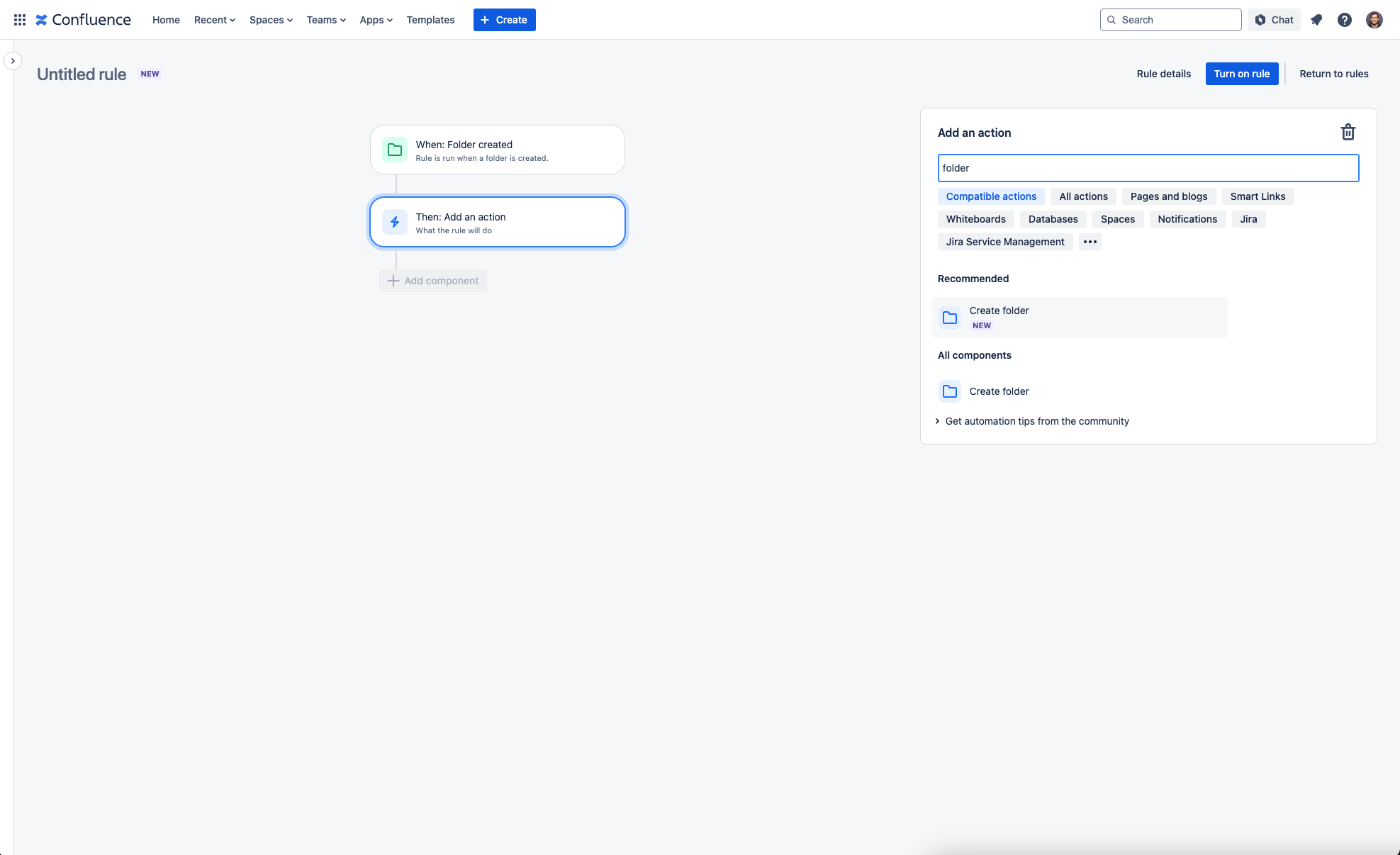Open the Chat icon in the top bar
The height and width of the screenshot is (855, 1400).
coord(1273,20)
